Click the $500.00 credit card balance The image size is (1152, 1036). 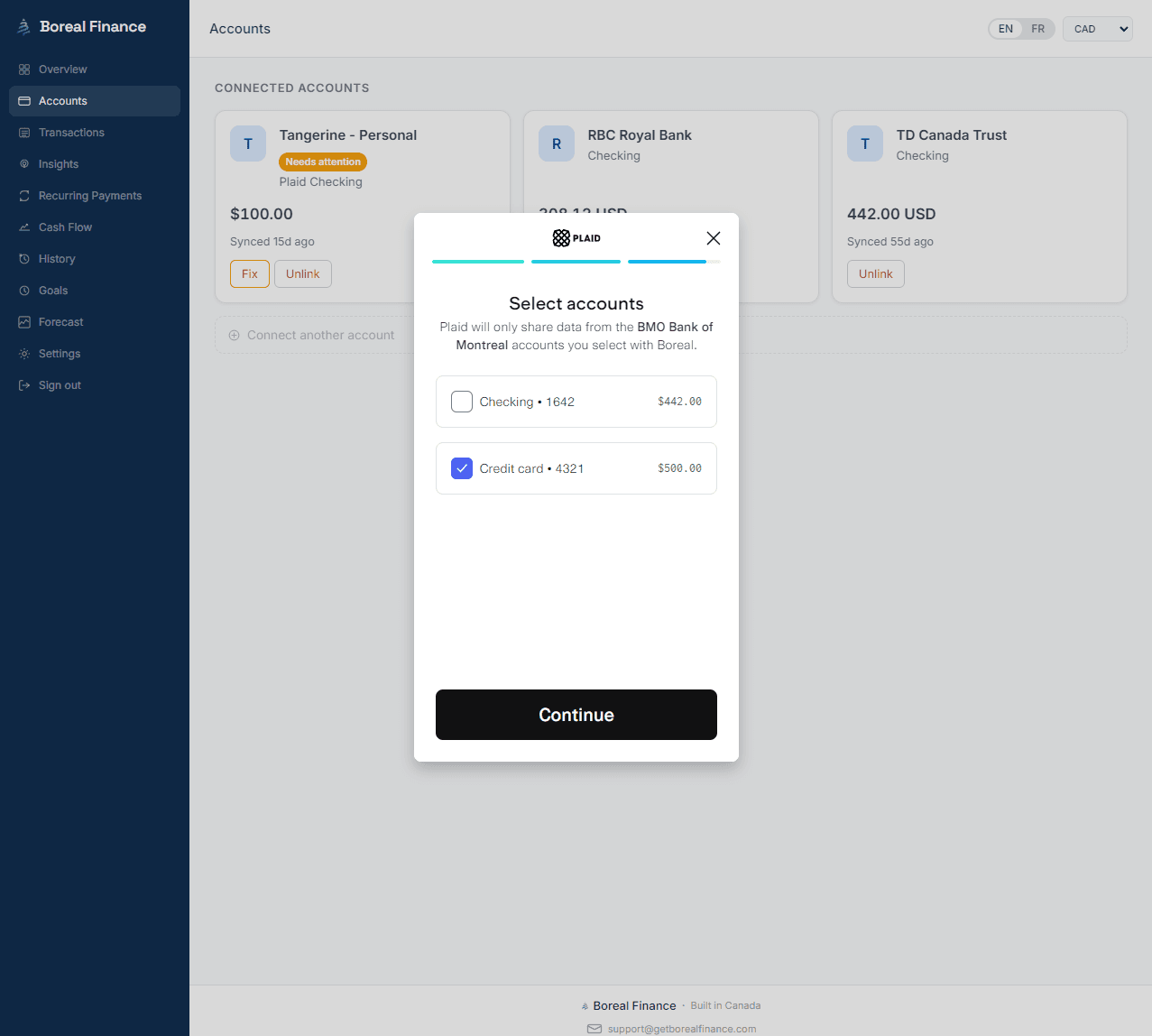coord(679,468)
